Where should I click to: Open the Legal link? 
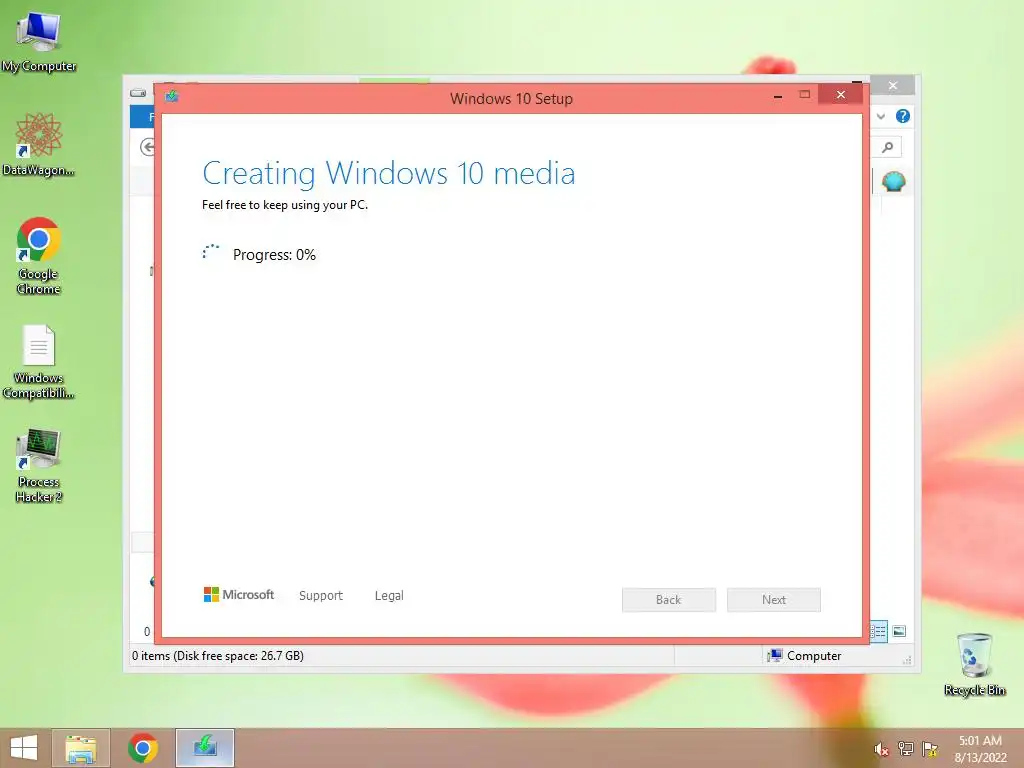tap(389, 595)
